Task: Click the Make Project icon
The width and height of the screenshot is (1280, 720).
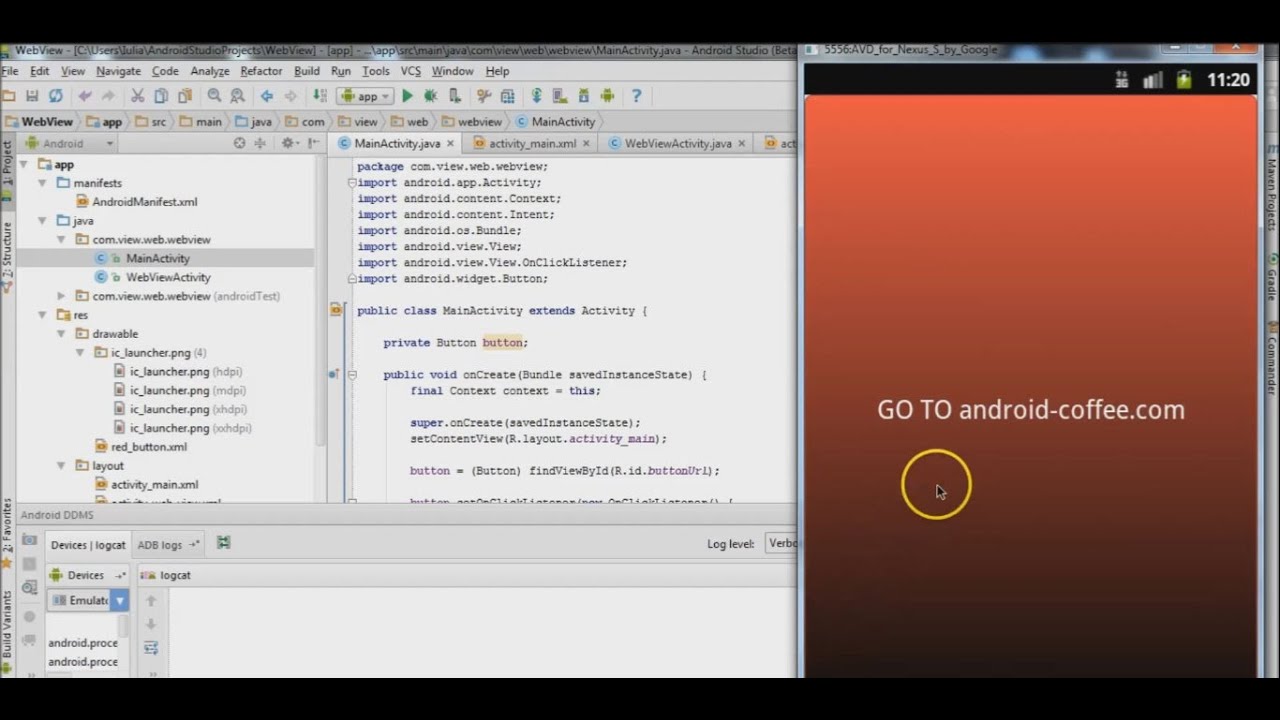Action: [320, 96]
